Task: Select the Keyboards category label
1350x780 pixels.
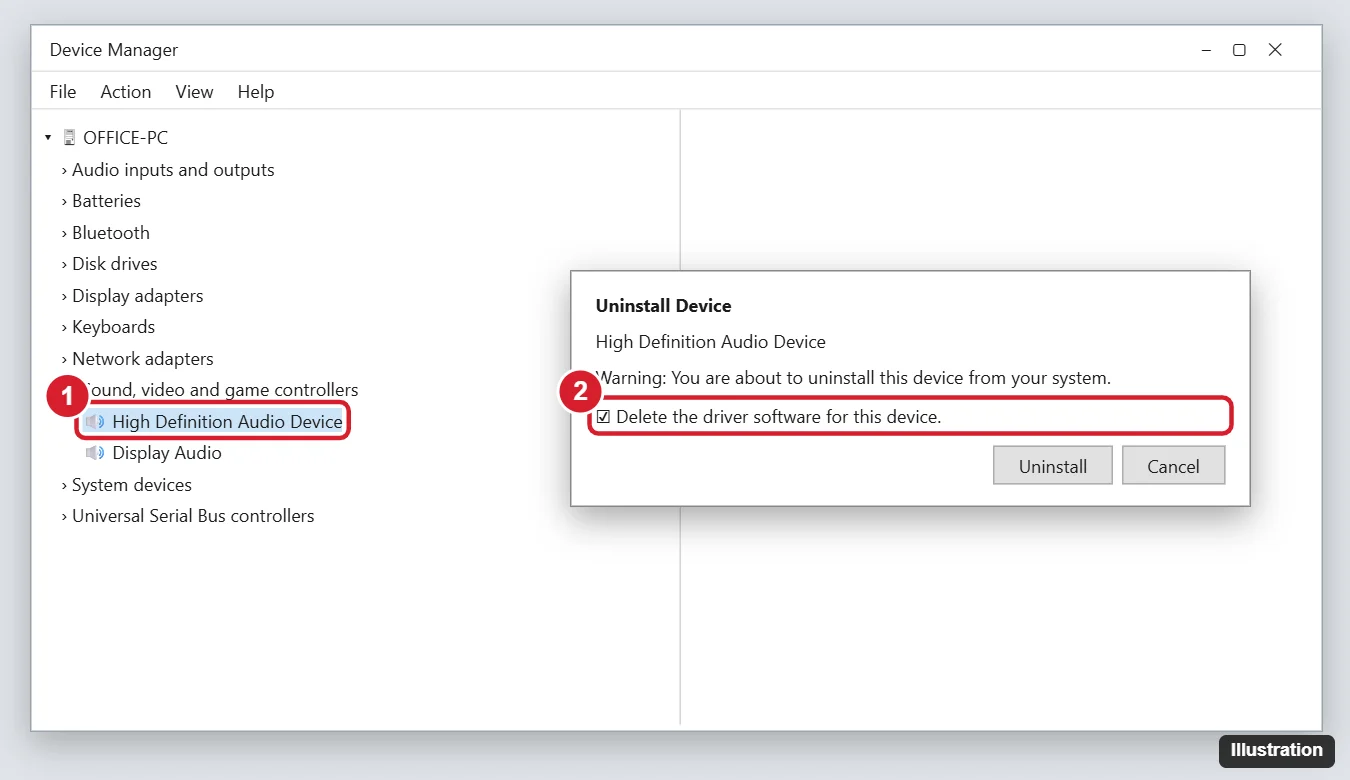Action: click(114, 327)
